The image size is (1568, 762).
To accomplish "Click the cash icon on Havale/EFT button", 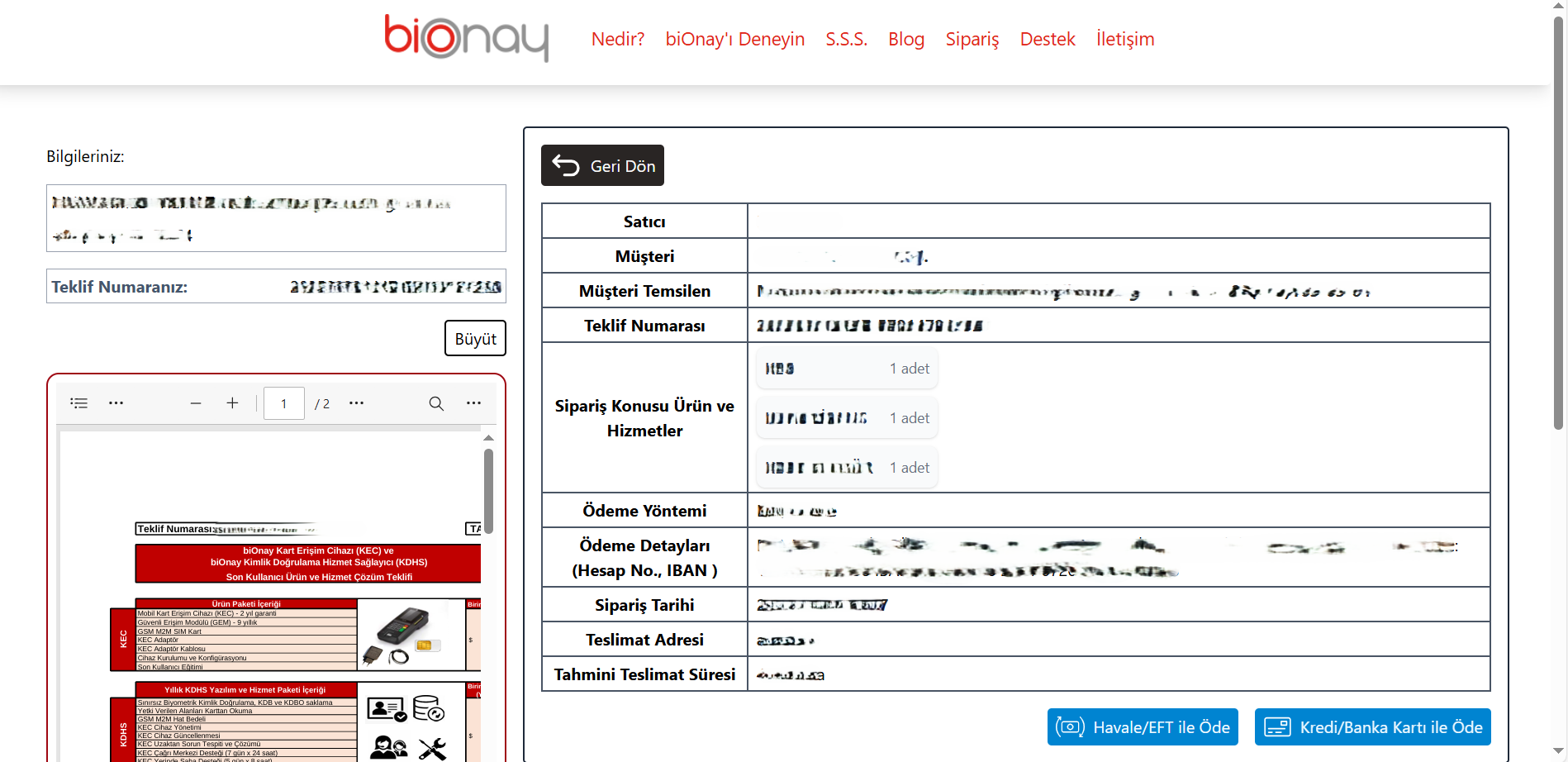I will point(1070,727).
